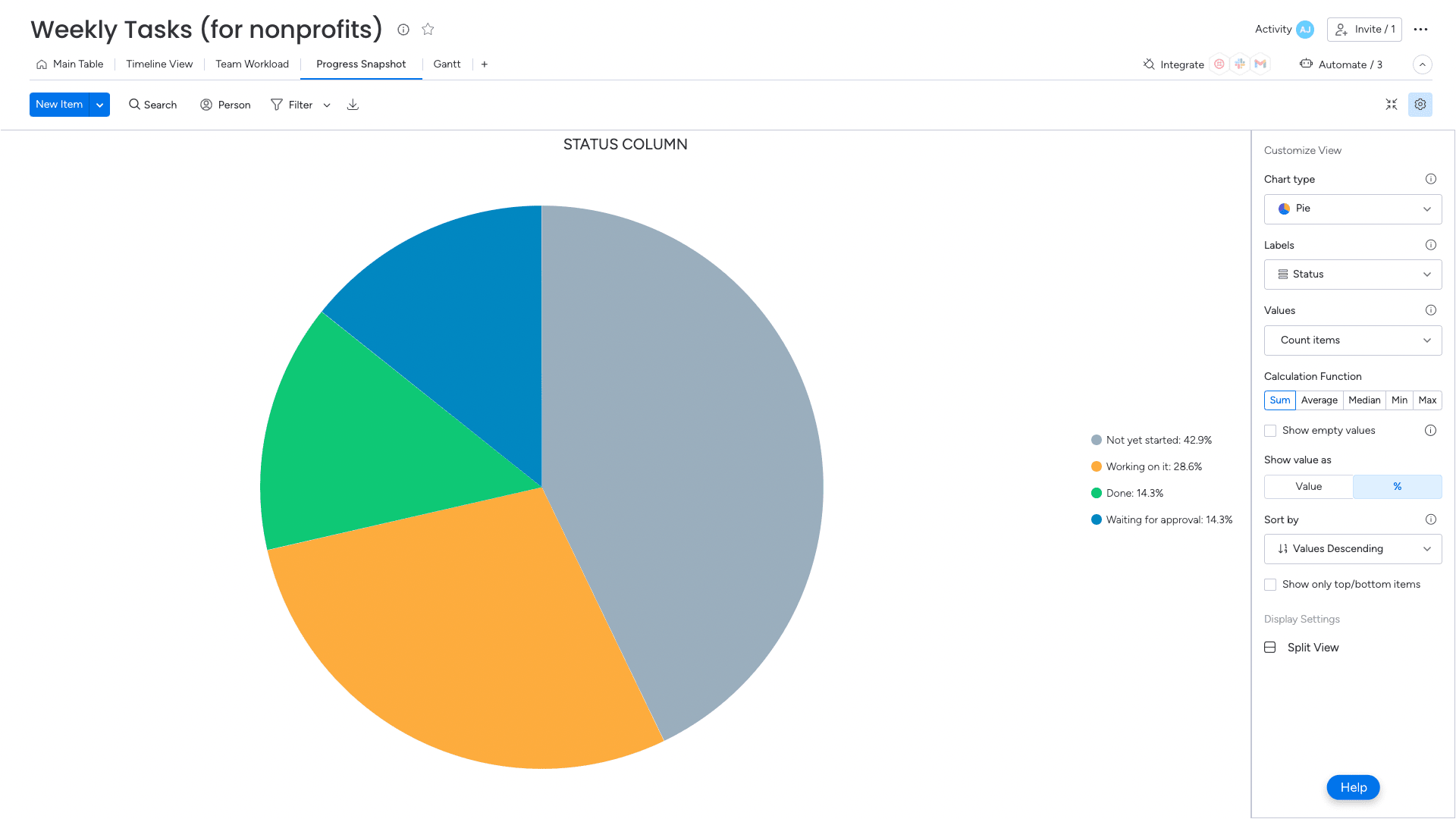Open the three-dot board options menu
This screenshot has height=819, width=1456.
(1421, 30)
